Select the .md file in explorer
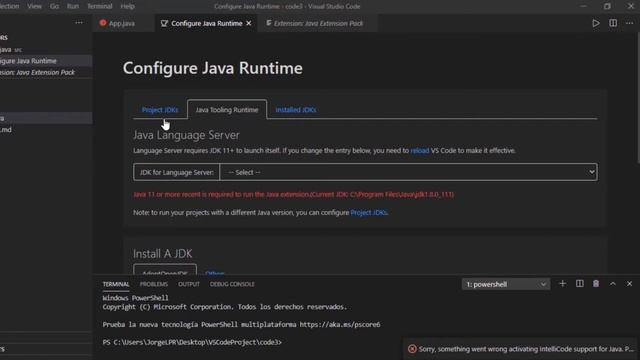This screenshot has width=640, height=360. pyautogui.click(x=46, y=130)
